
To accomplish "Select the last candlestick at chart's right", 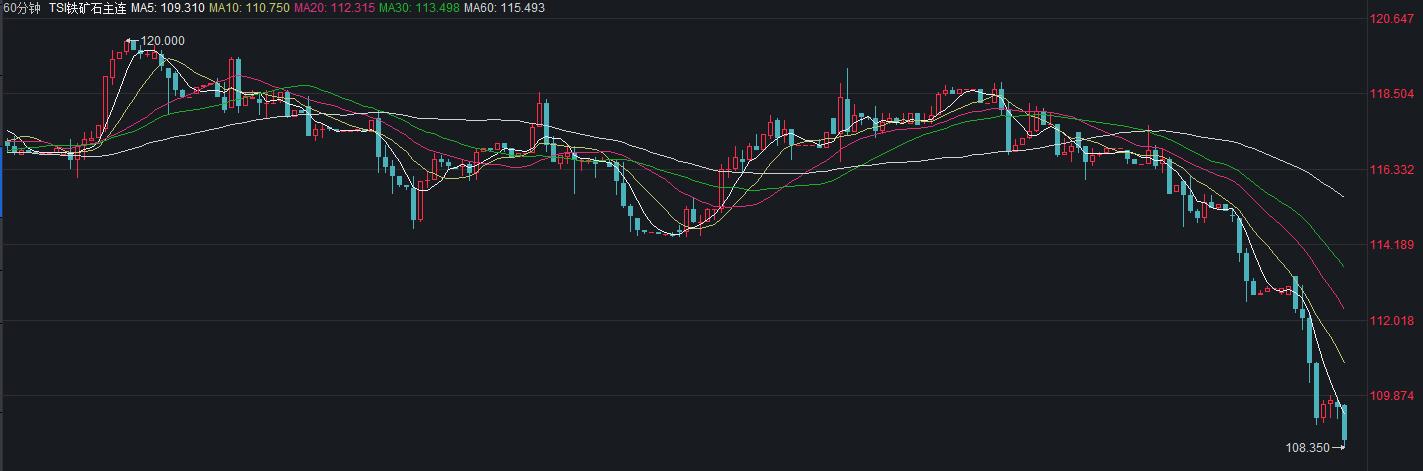I will tap(1345, 422).
